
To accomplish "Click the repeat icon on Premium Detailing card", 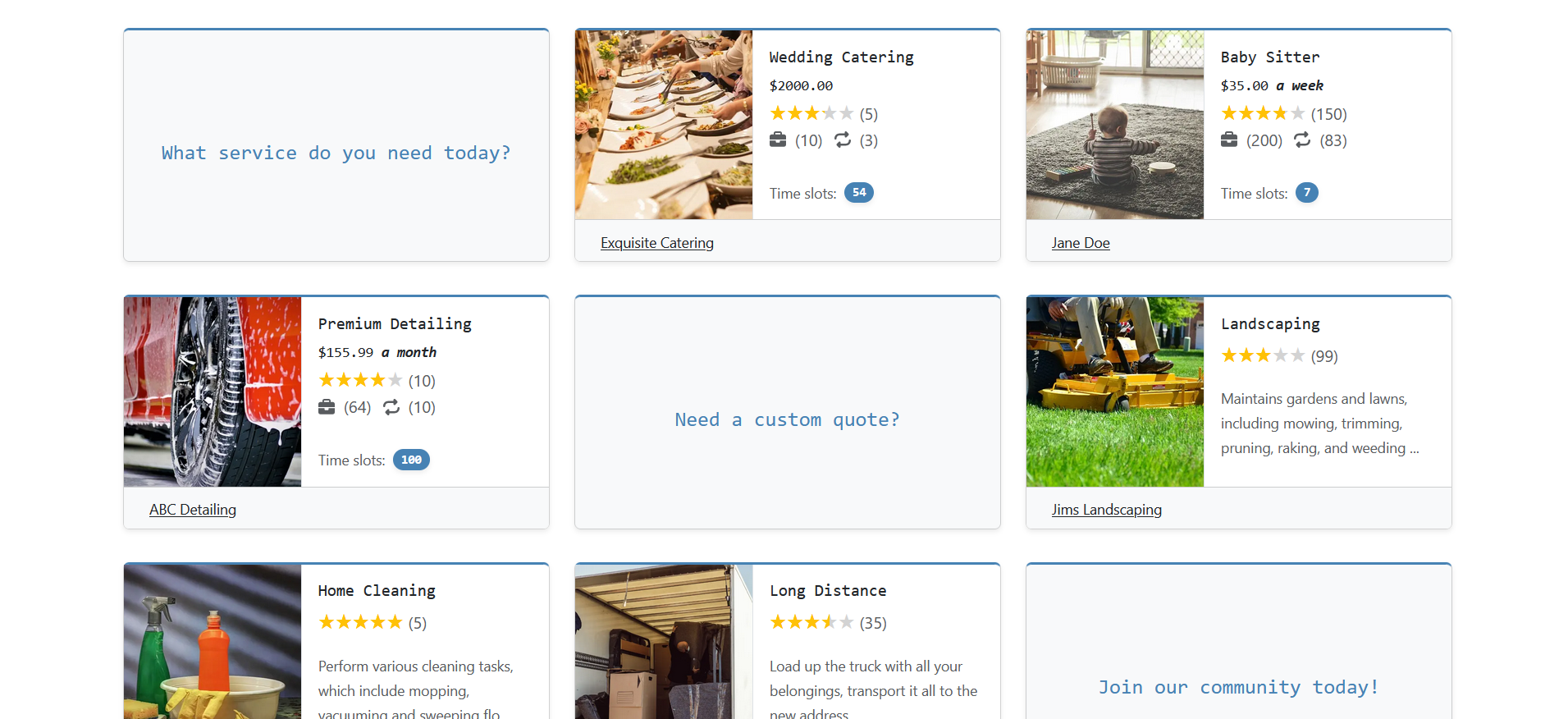I will click(x=391, y=406).
